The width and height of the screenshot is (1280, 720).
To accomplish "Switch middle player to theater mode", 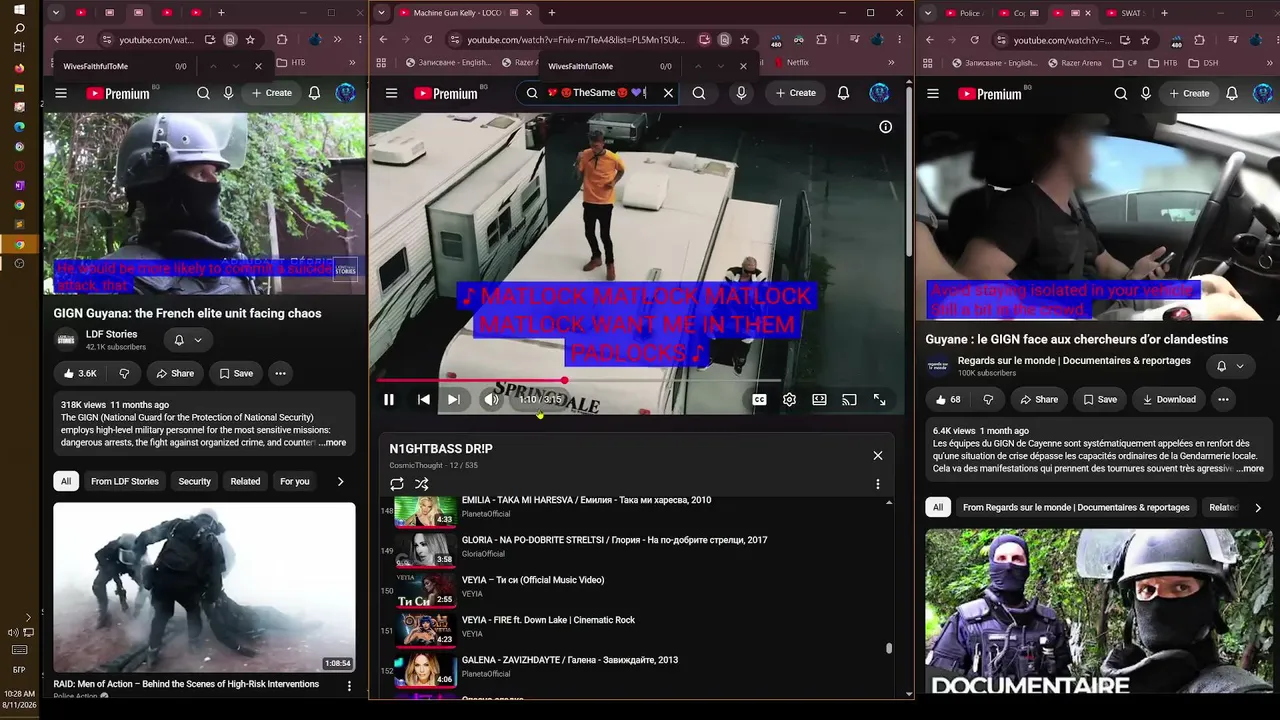I will point(819,399).
